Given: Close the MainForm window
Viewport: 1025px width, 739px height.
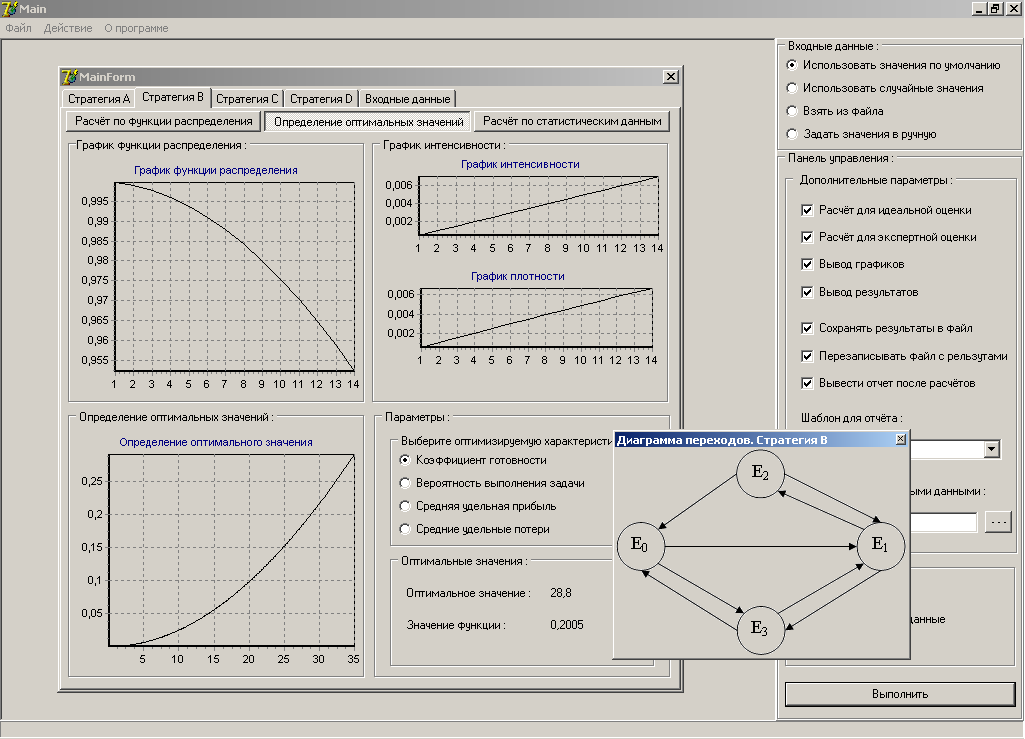Looking at the screenshot, I should pyautogui.click(x=671, y=77).
